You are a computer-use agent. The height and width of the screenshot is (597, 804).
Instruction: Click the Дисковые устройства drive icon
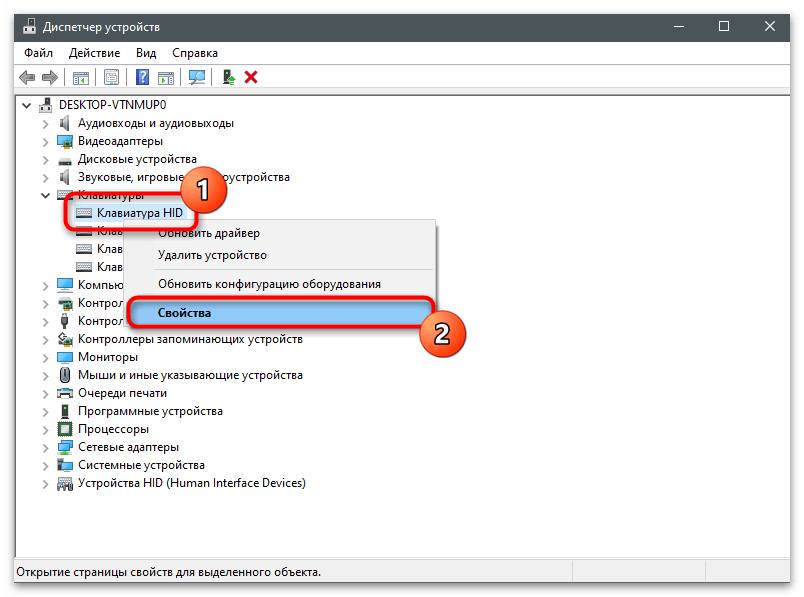65,161
